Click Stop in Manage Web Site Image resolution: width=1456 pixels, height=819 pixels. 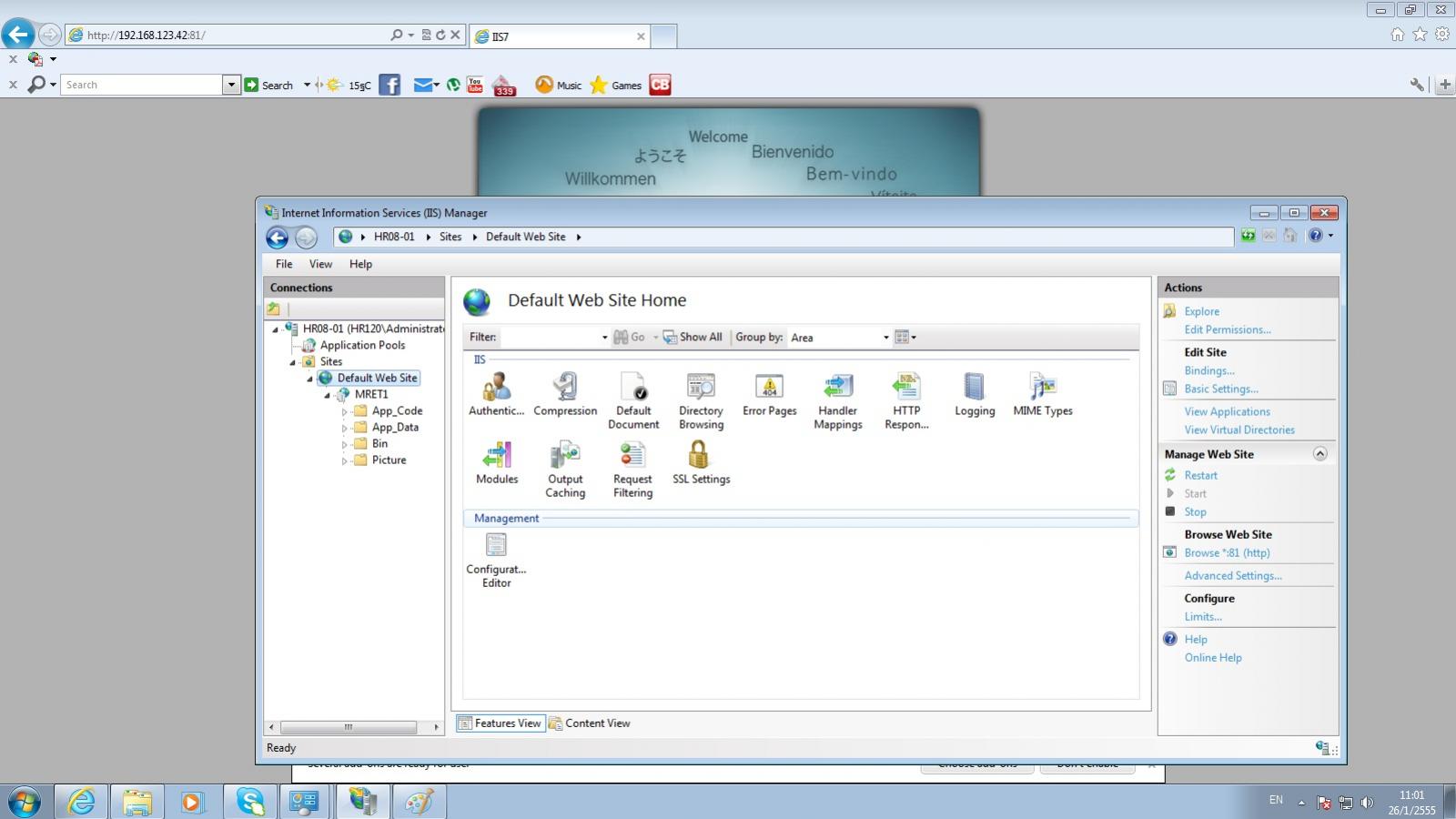(1195, 511)
